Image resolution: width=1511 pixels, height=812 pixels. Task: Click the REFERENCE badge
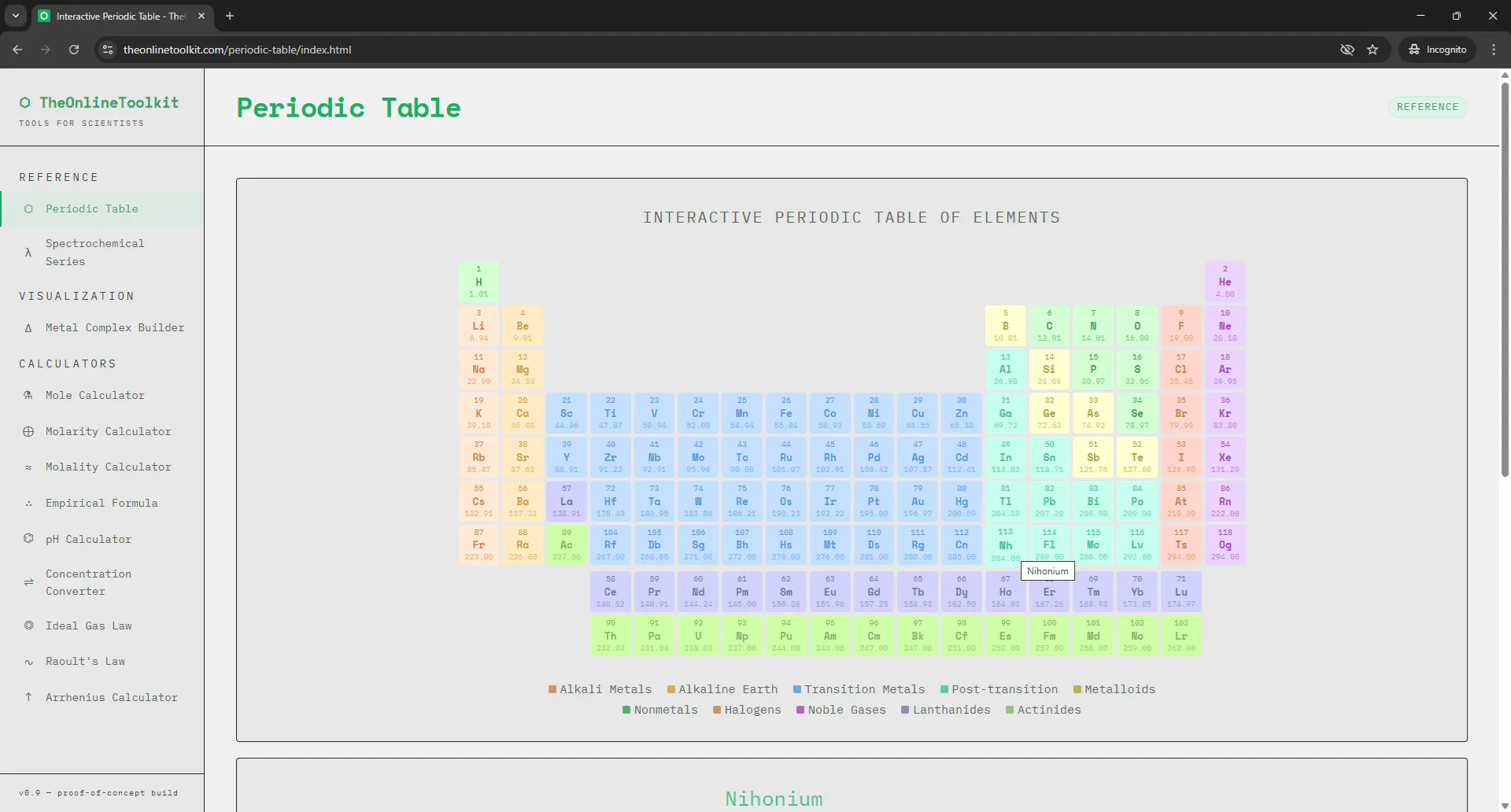(1428, 107)
